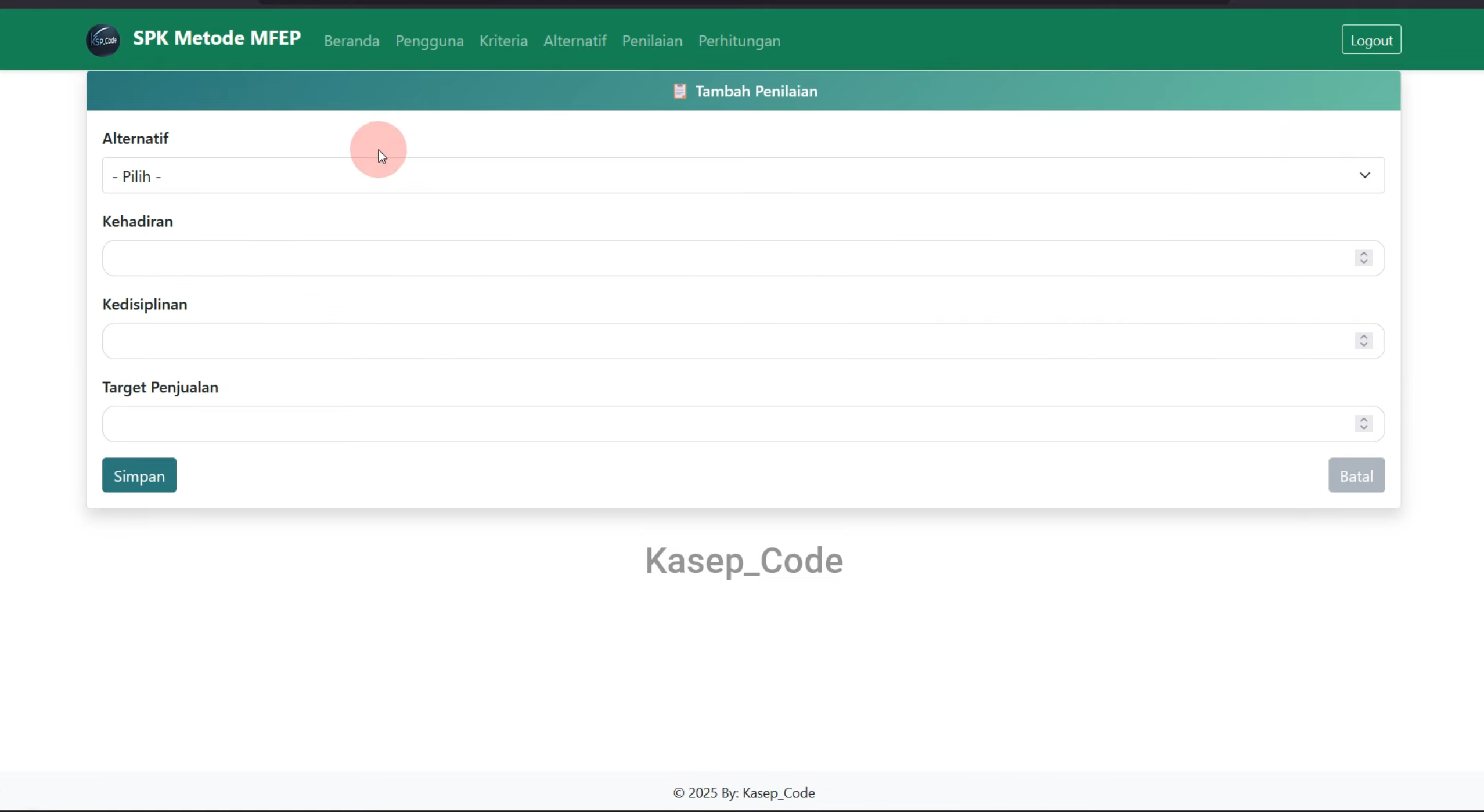Click the Kedisiplinan label
The height and width of the screenshot is (812, 1484).
145,304
